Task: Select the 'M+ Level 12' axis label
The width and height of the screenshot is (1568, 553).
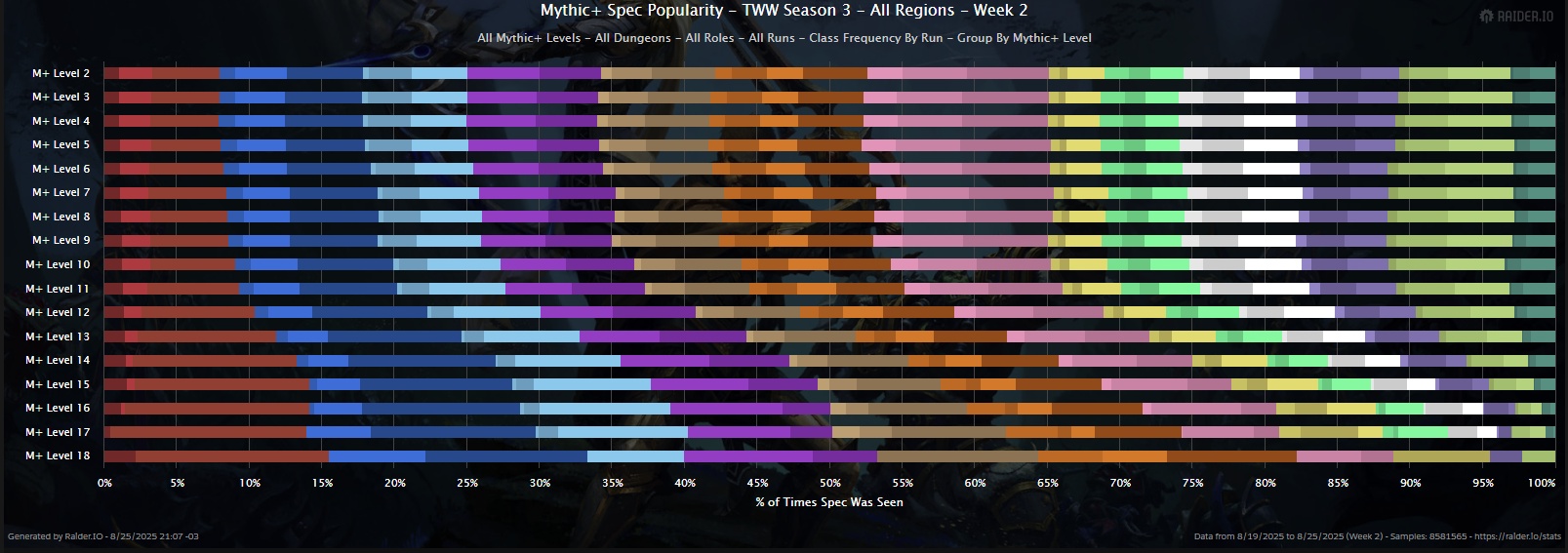Action: (x=58, y=312)
